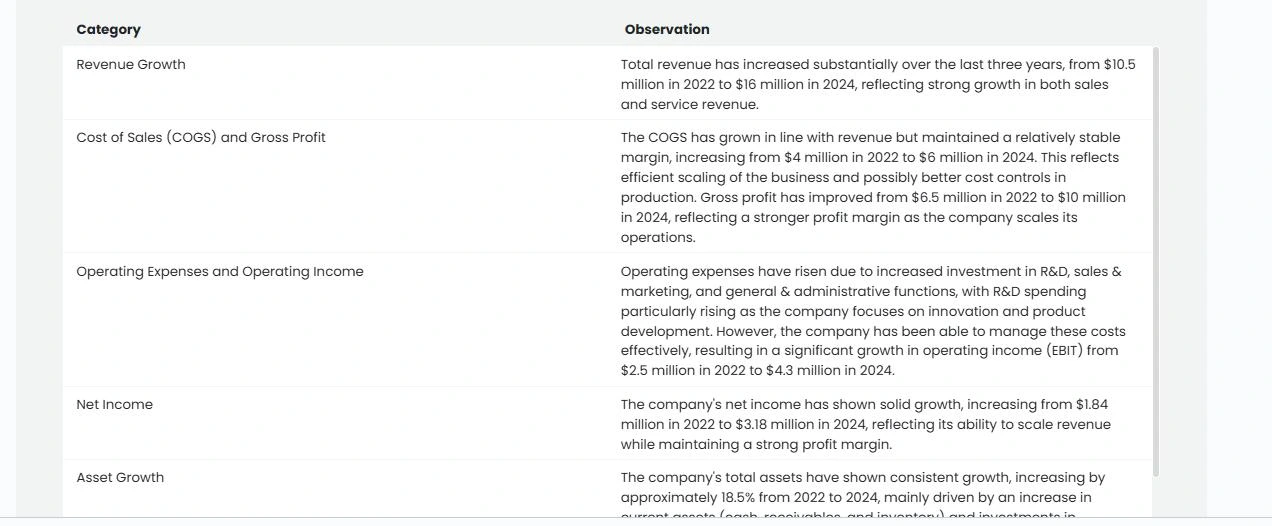Select the Net Income category cell
This screenshot has height=526, width=1272.
(x=114, y=404)
